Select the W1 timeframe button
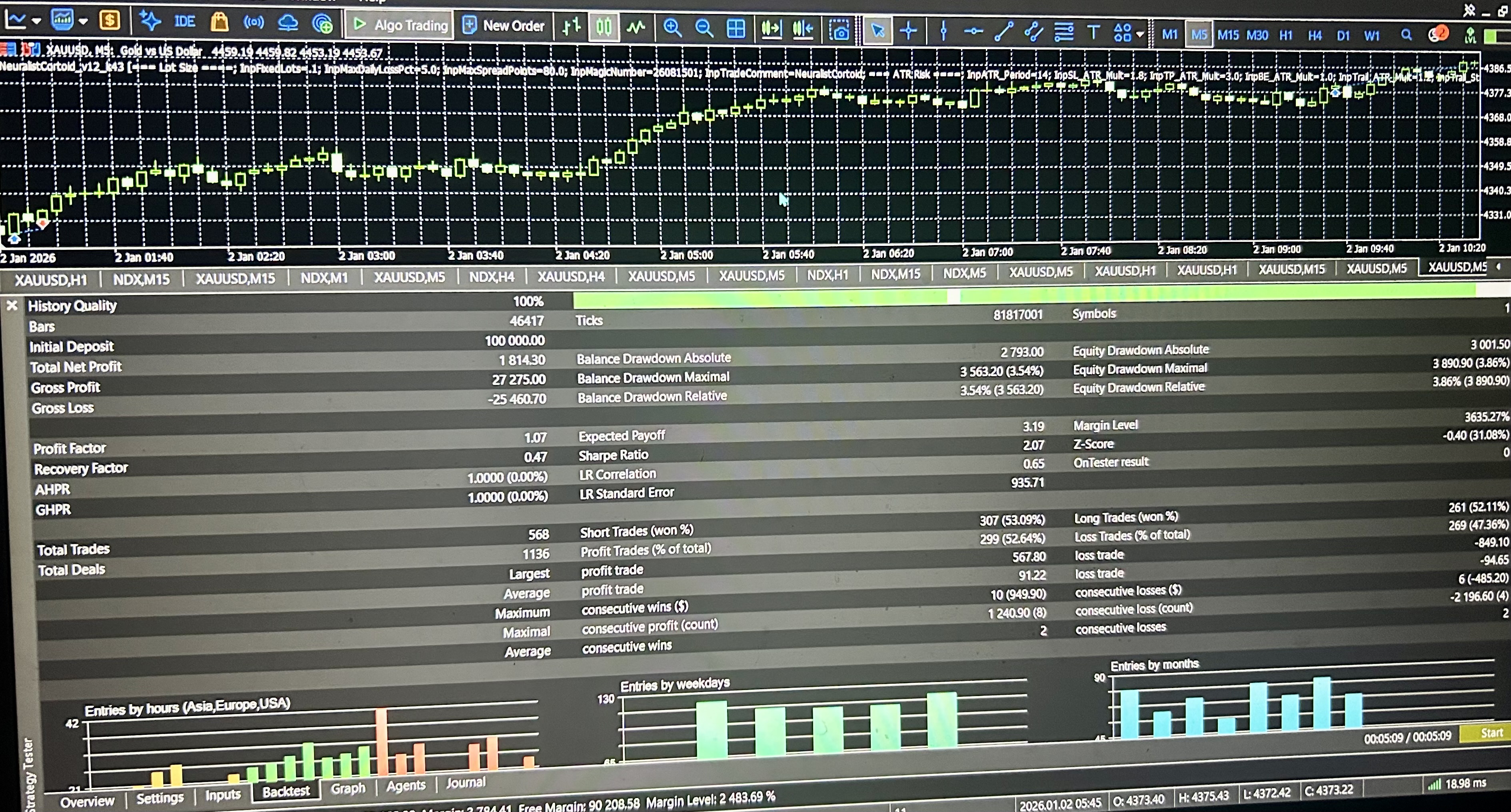1511x812 pixels. click(x=1371, y=36)
